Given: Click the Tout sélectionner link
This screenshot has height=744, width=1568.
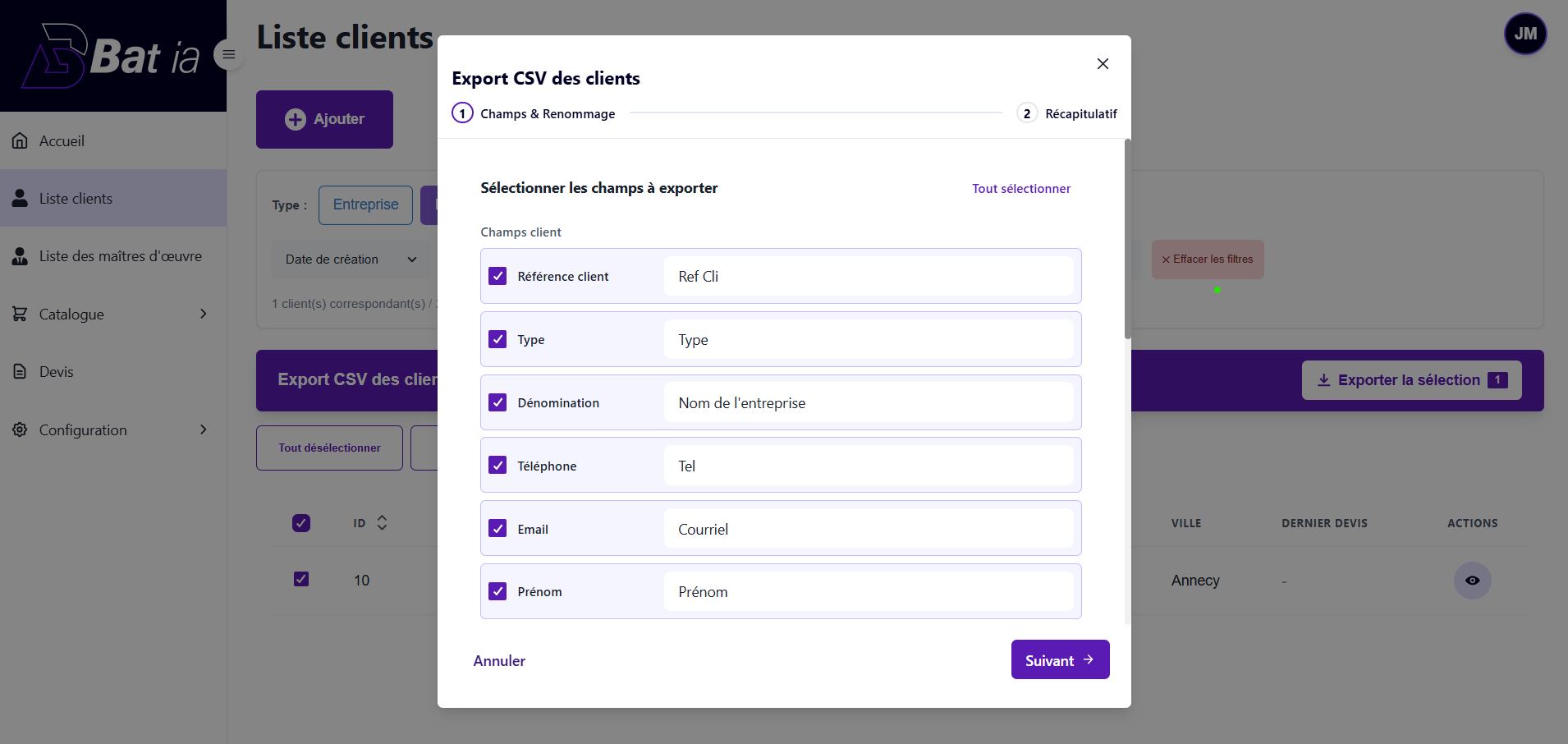Looking at the screenshot, I should coord(1021,188).
